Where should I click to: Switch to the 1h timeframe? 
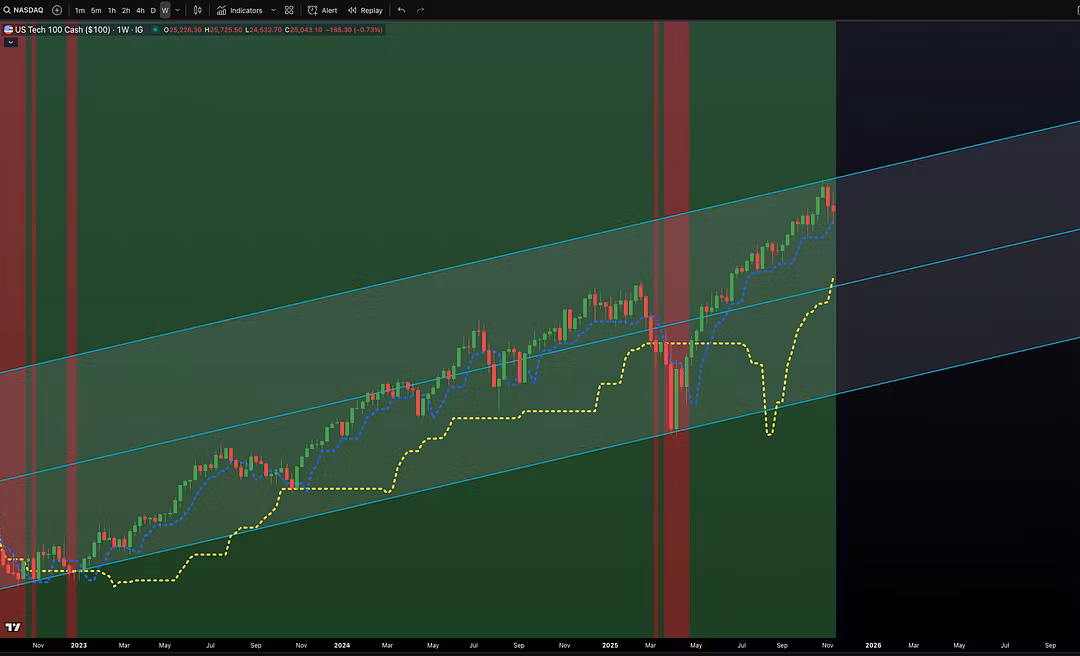(112, 10)
